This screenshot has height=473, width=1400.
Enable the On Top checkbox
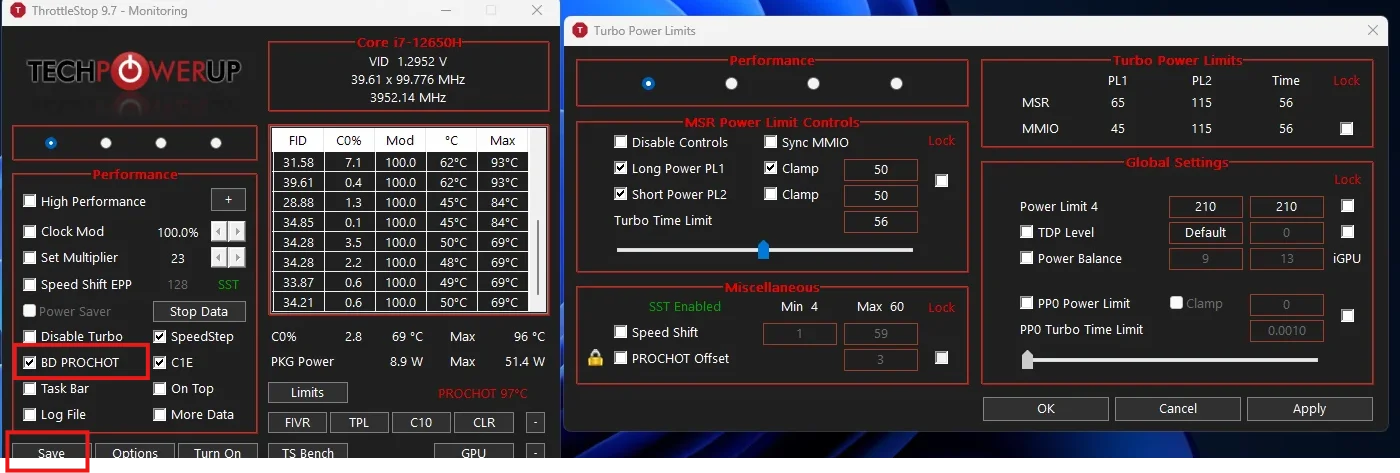(x=161, y=388)
